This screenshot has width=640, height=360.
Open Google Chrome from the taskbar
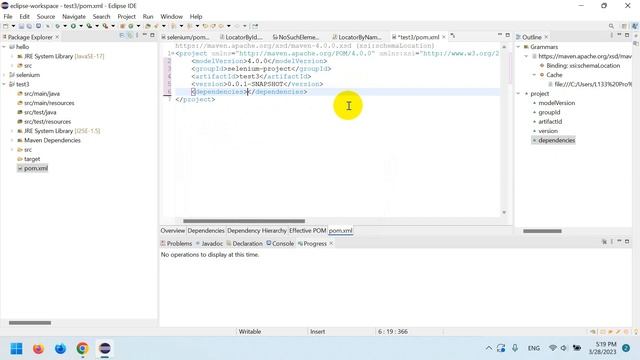82,349
